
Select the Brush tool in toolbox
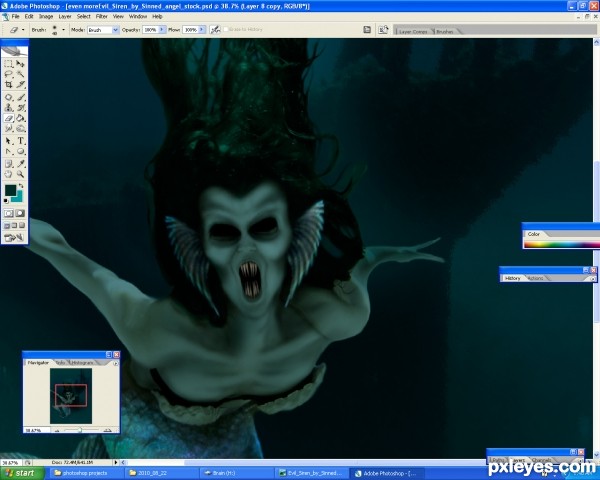(20, 97)
